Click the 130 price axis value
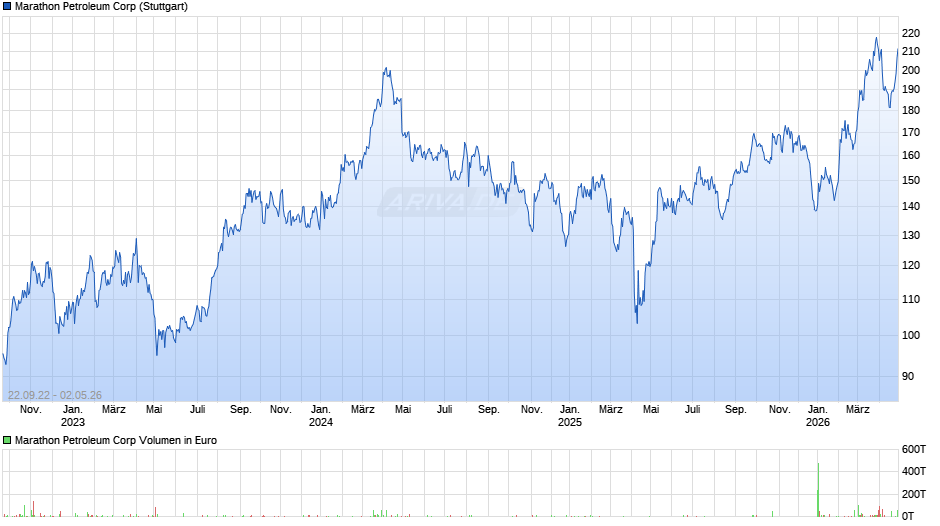The height and width of the screenshot is (526, 940). [x=911, y=236]
